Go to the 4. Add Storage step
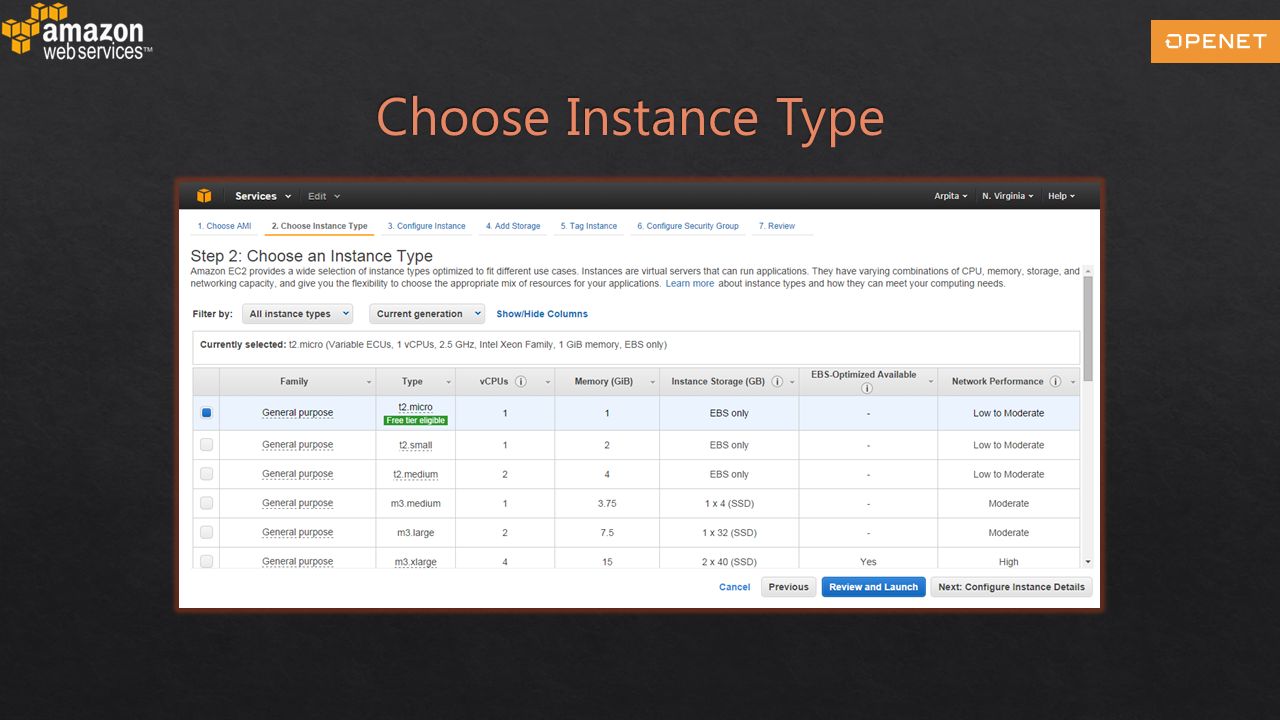1280x720 pixels. click(513, 226)
